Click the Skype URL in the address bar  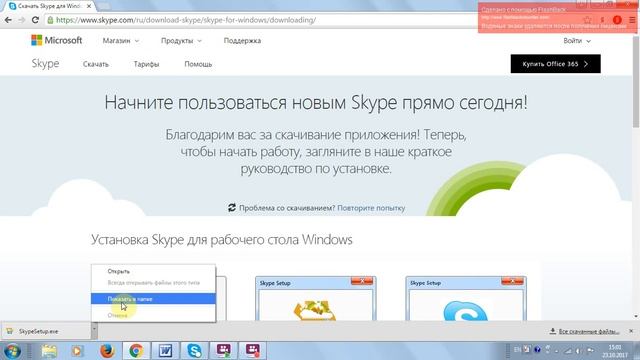click(x=186, y=20)
